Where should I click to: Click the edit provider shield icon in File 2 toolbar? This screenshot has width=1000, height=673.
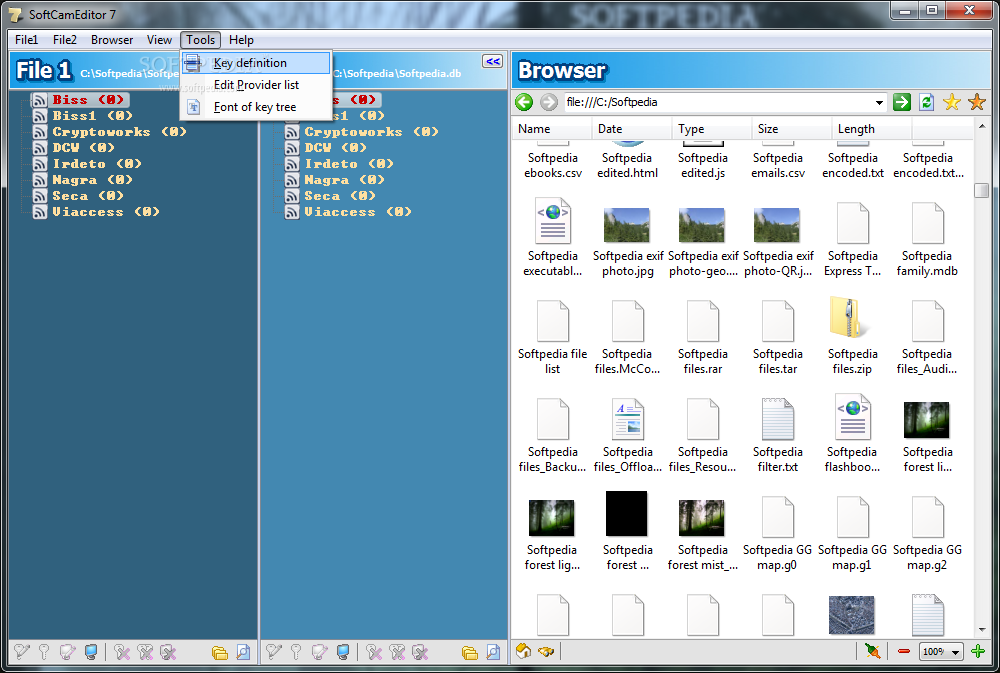(x=319, y=651)
